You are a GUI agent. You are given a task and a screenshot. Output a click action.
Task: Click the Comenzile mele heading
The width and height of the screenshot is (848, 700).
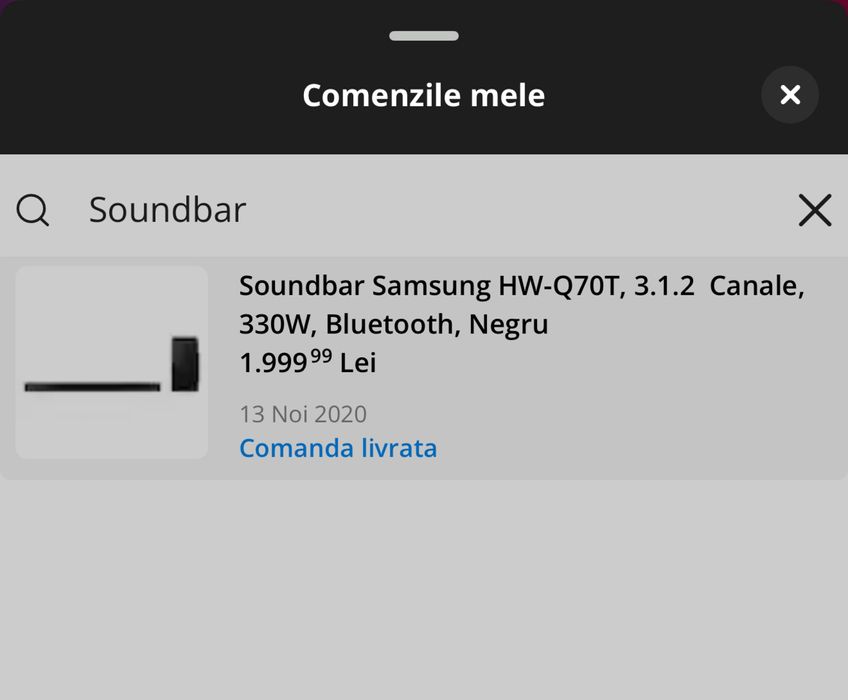424,96
